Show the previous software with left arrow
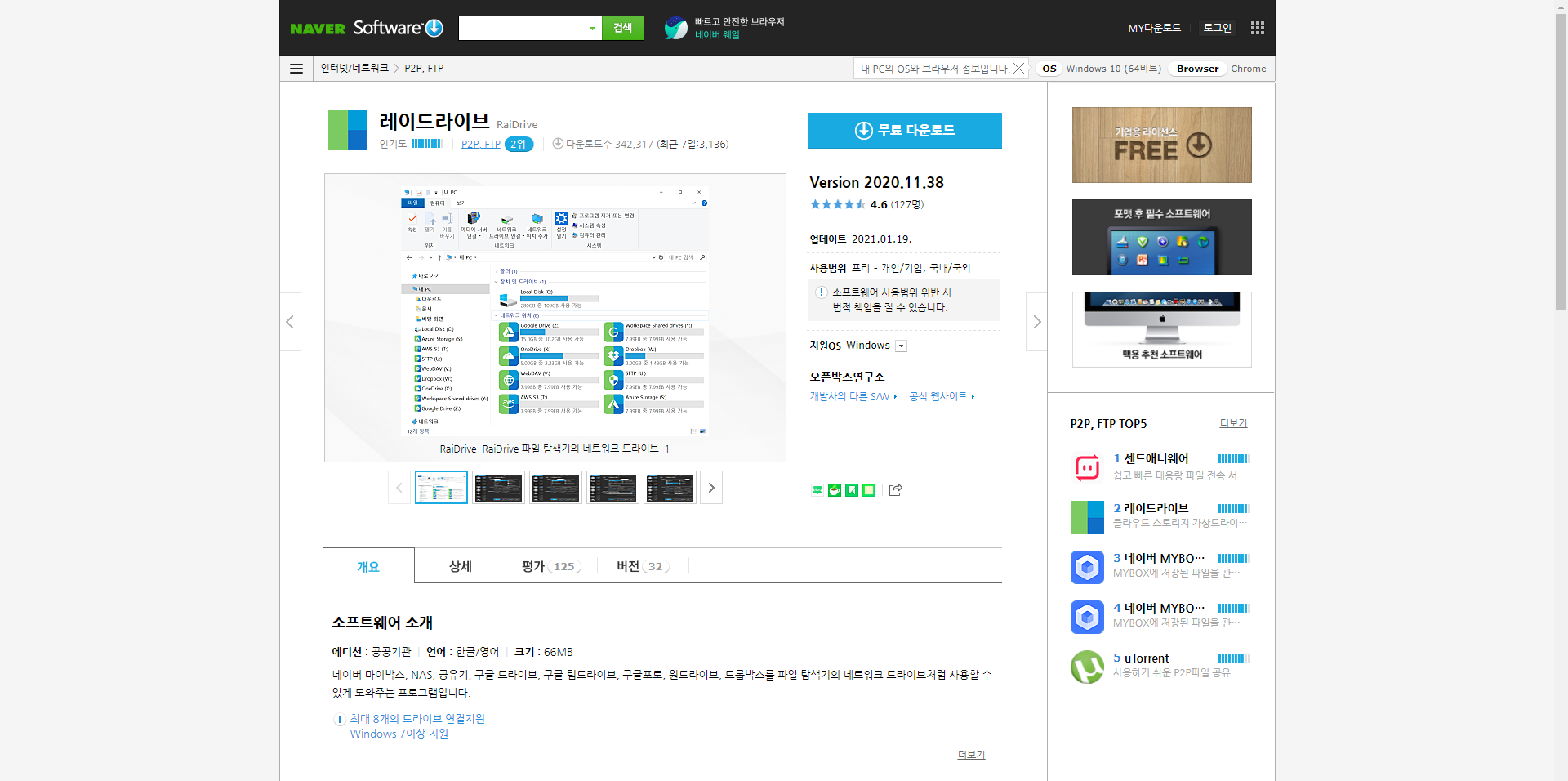The width and height of the screenshot is (1568, 781). pos(291,322)
